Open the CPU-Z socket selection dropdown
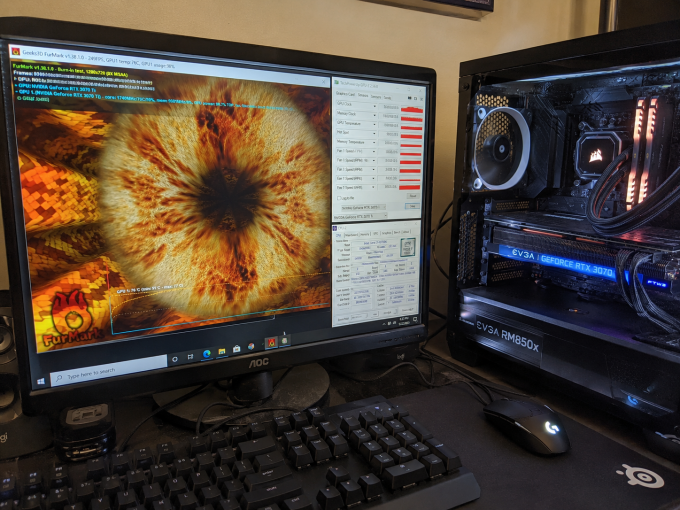 [x=360, y=316]
